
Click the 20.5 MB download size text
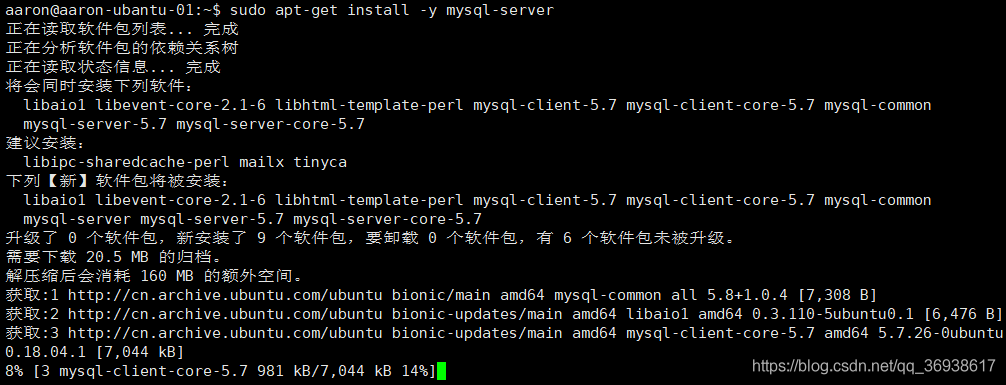pyautogui.click(x=117, y=257)
